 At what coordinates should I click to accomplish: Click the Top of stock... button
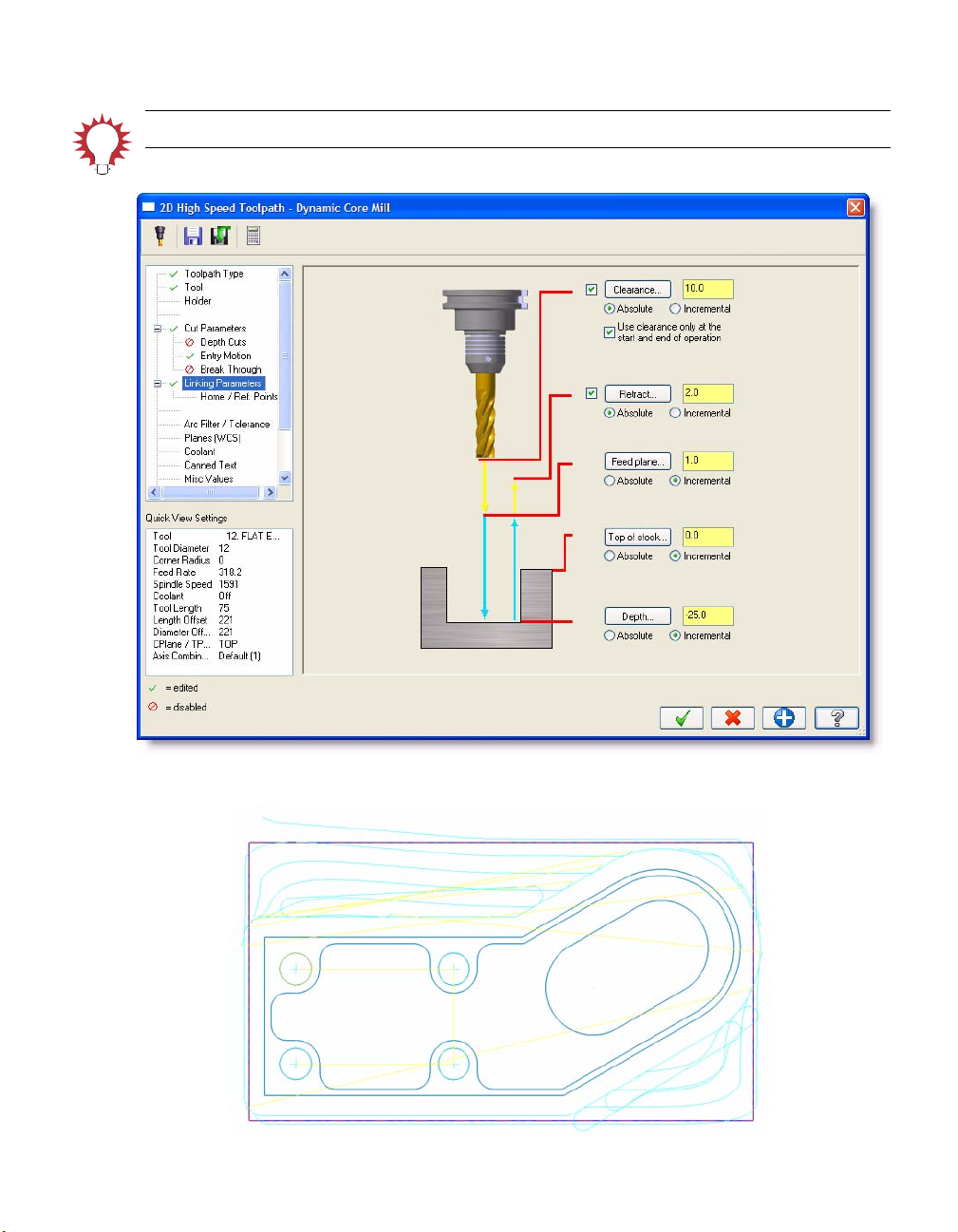click(x=638, y=538)
